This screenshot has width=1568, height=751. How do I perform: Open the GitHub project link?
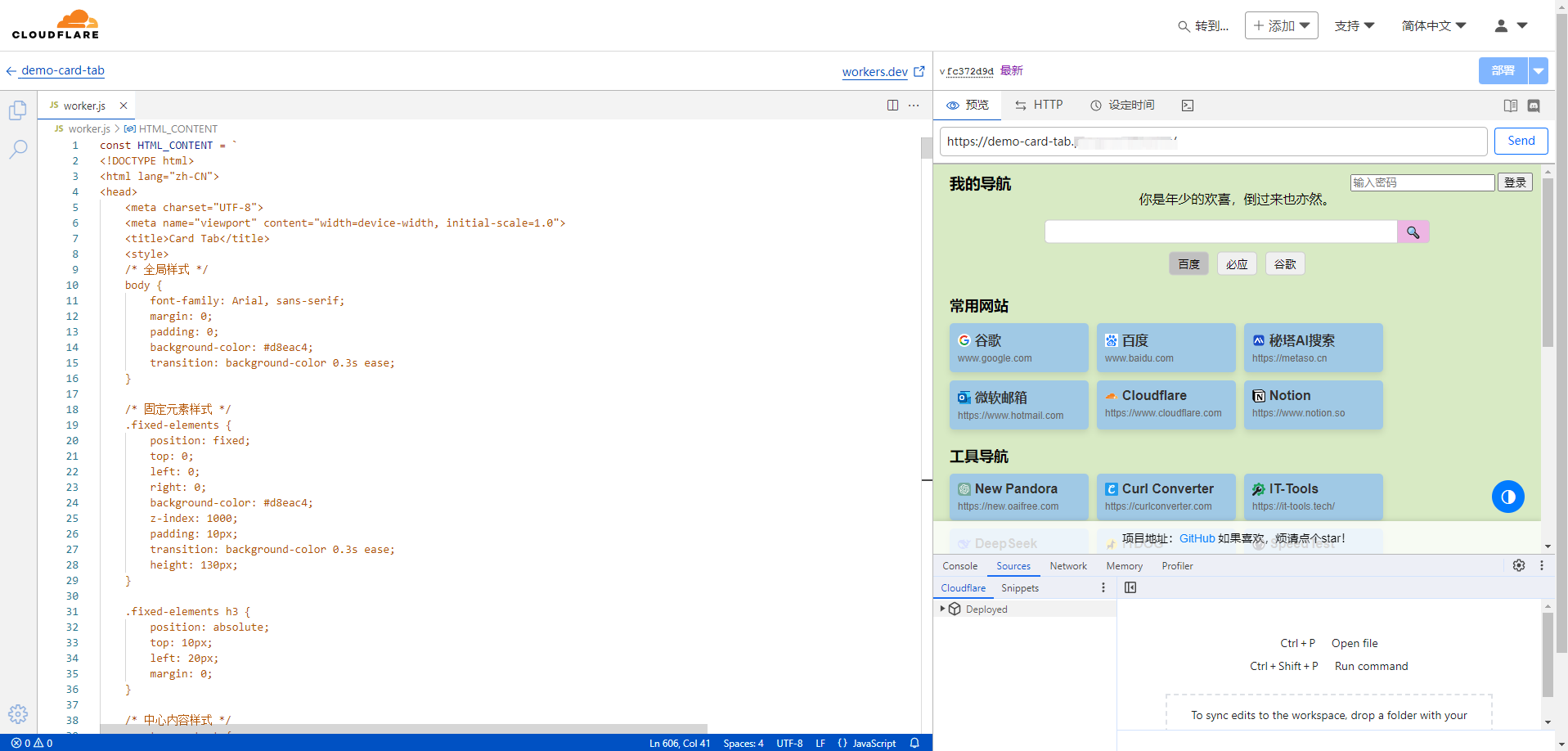pyautogui.click(x=1197, y=538)
